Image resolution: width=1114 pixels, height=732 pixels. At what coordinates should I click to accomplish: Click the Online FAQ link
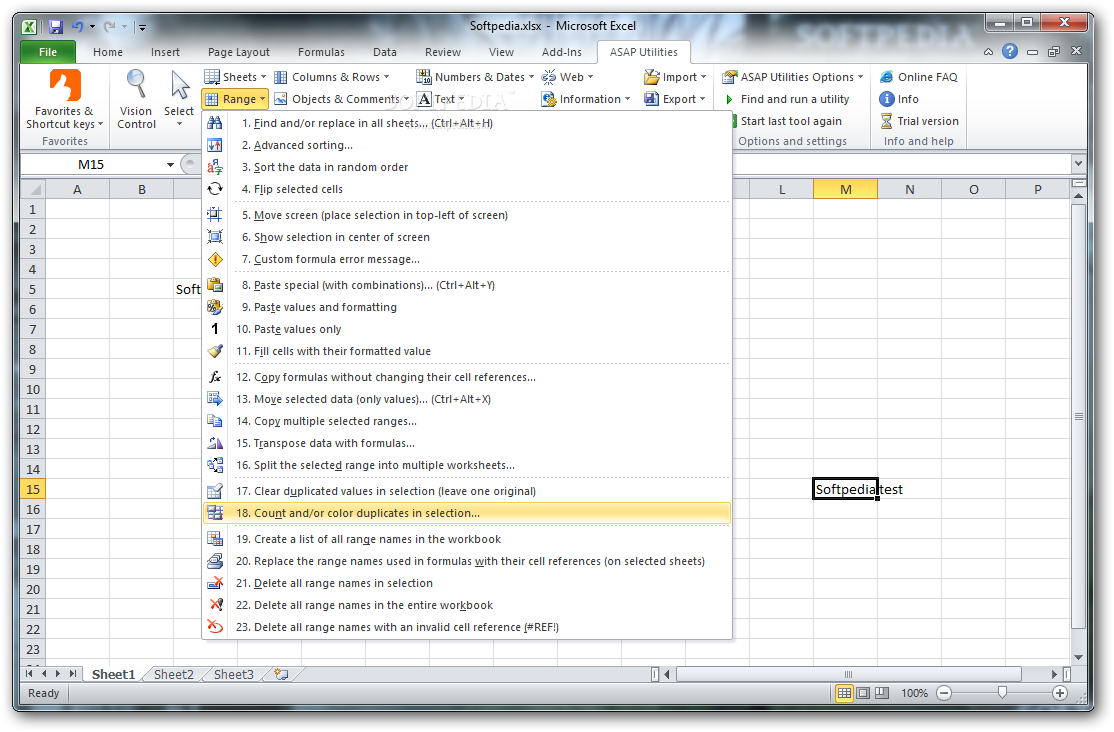pyautogui.click(x=919, y=77)
